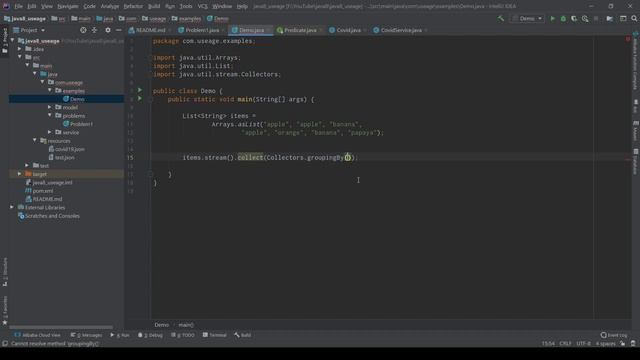Open the View menu

[x=47, y=6]
